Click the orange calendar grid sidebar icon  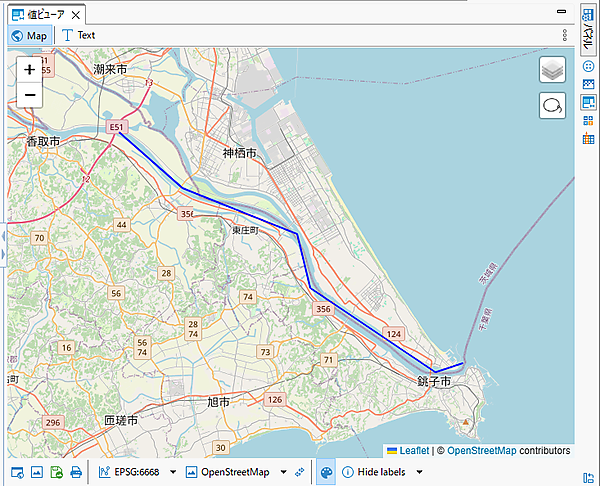pyautogui.click(x=588, y=138)
